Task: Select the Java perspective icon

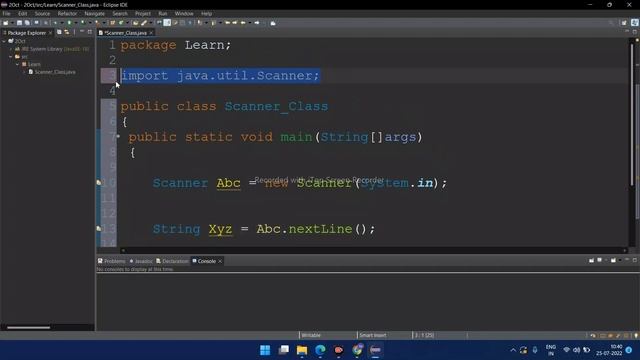Action: coord(635,23)
